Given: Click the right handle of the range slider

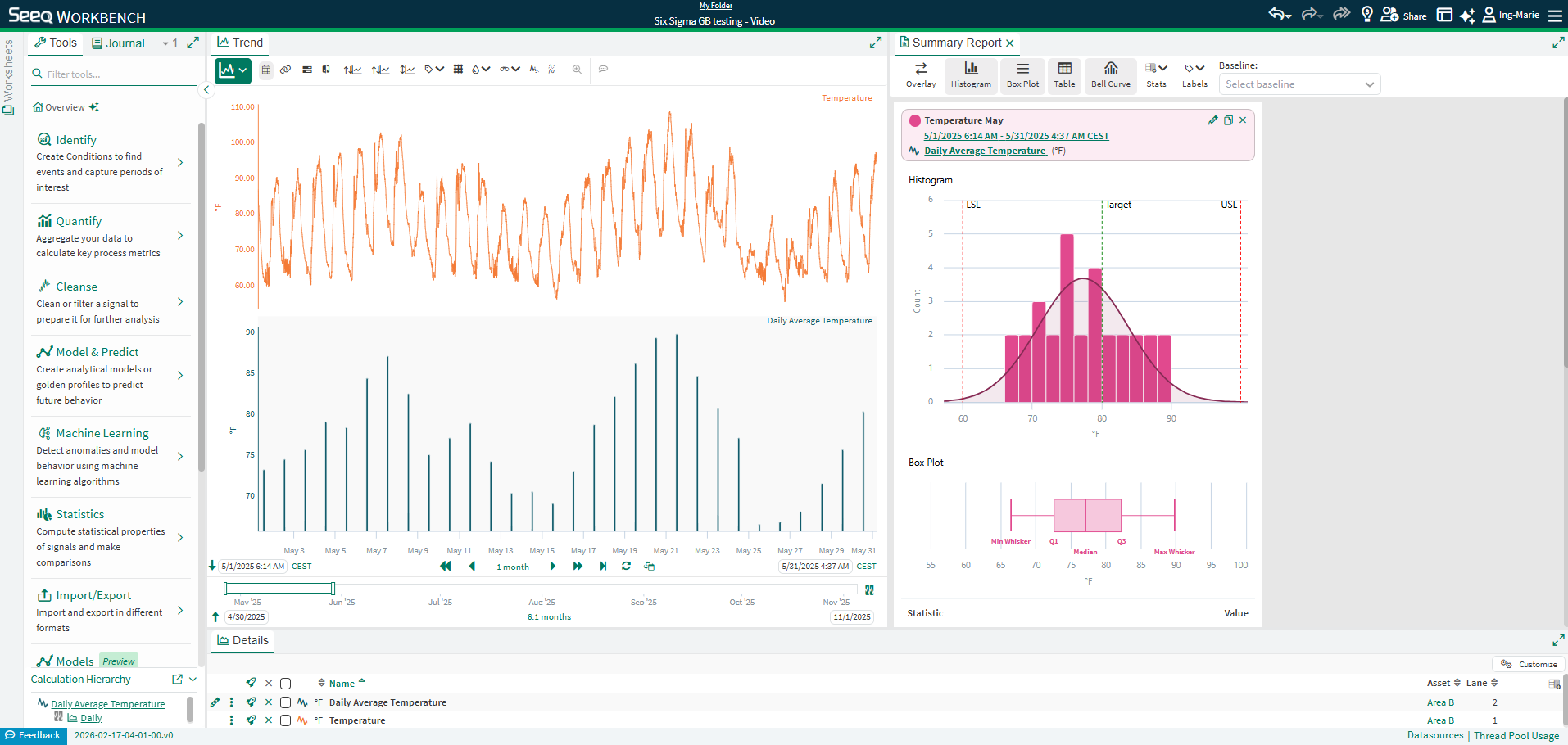Looking at the screenshot, I should pos(333,588).
